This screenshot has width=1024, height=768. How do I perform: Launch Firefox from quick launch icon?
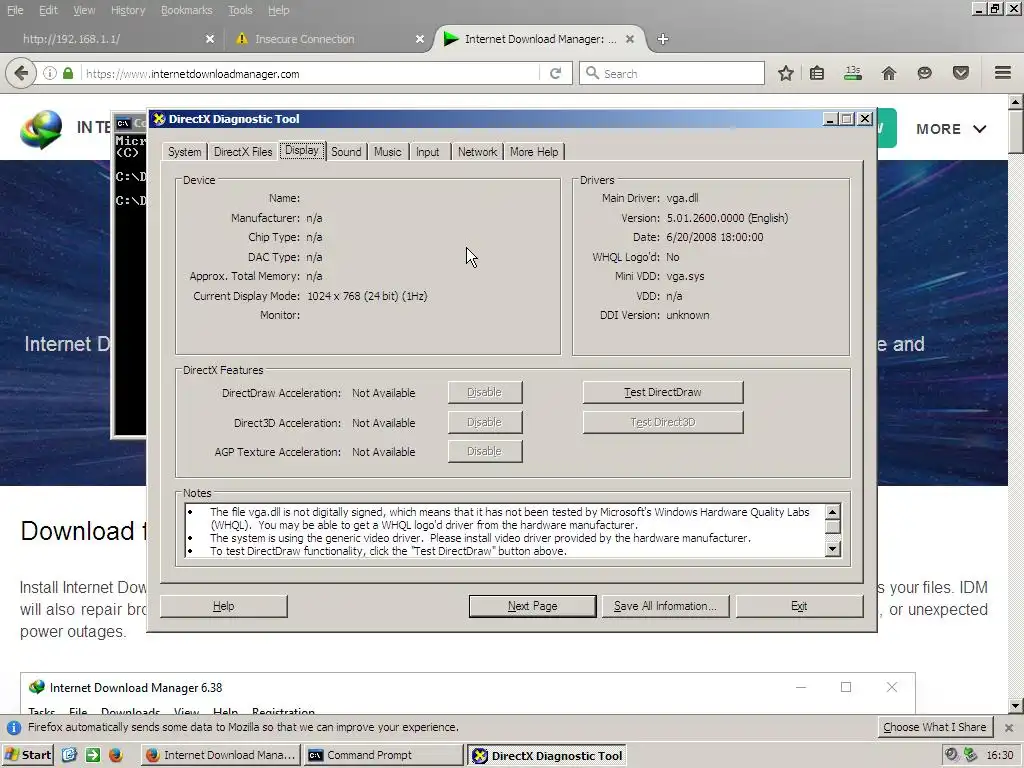(116, 755)
